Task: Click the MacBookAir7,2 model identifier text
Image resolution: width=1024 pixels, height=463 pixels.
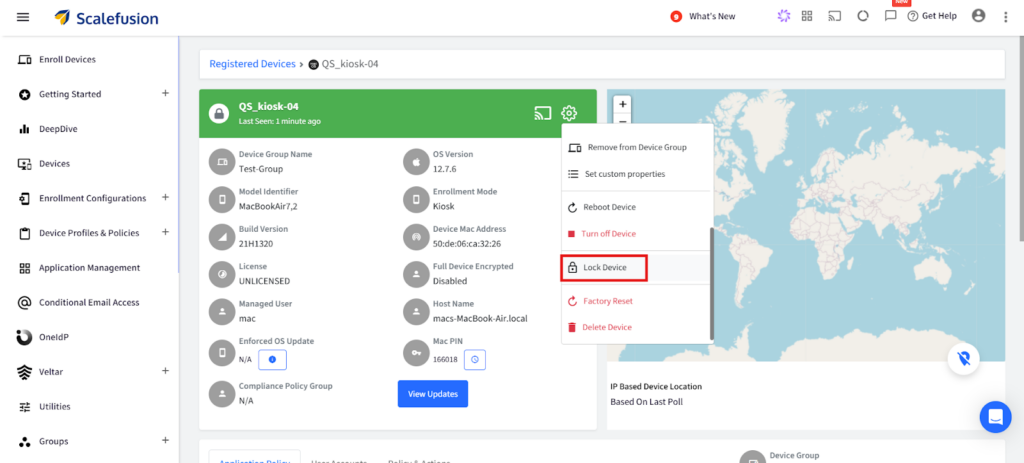Action: click(268, 206)
